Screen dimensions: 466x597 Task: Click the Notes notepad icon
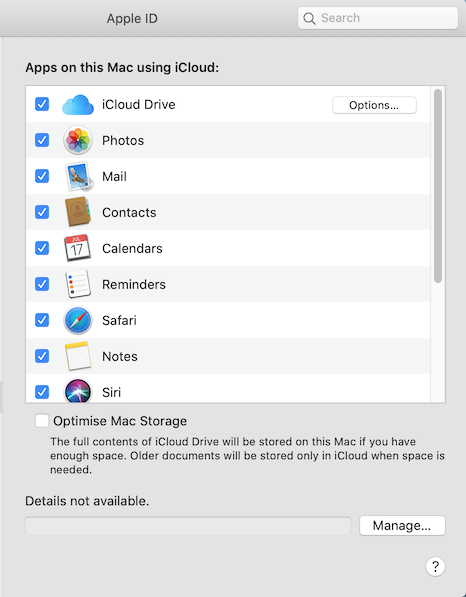pos(78,356)
